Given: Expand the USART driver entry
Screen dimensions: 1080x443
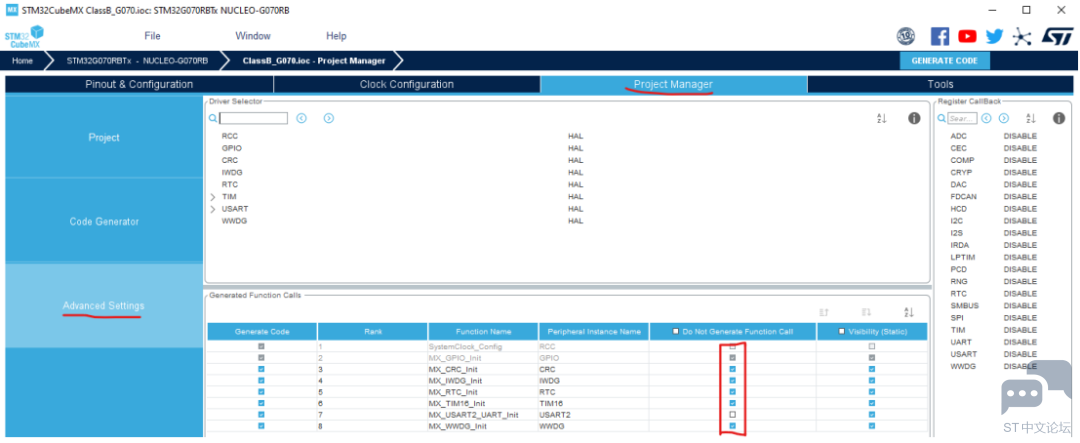Looking at the screenshot, I should click(213, 209).
